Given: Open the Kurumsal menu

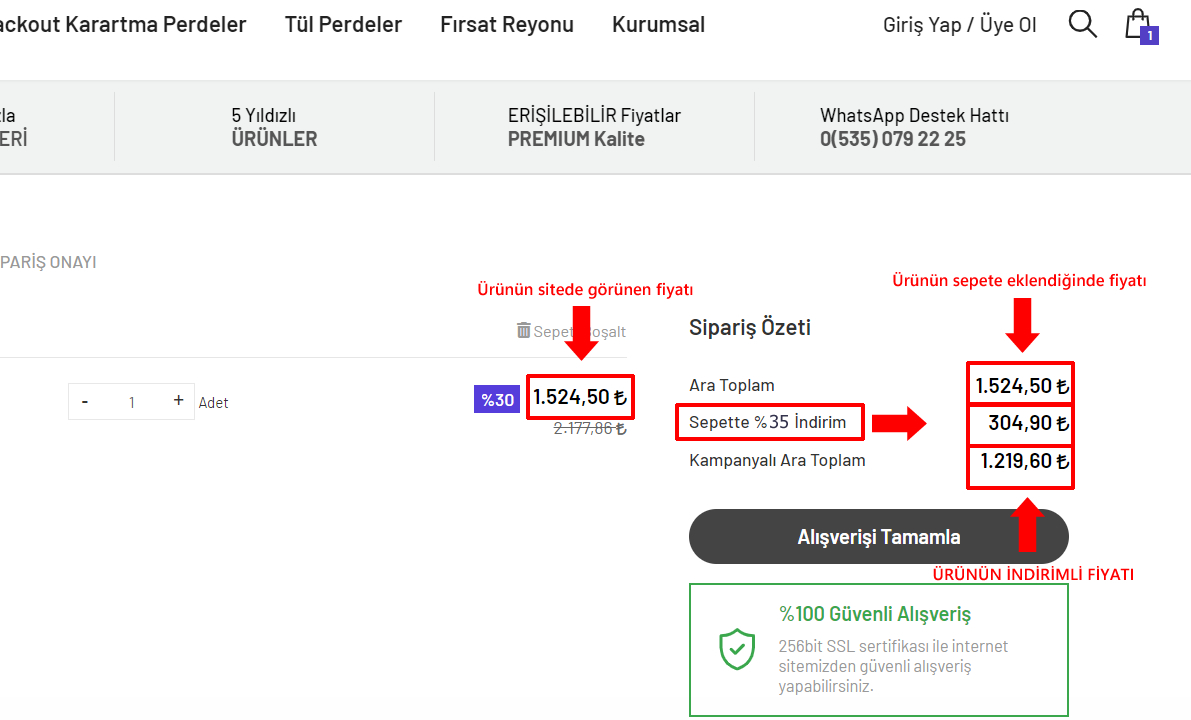Looking at the screenshot, I should tap(658, 25).
